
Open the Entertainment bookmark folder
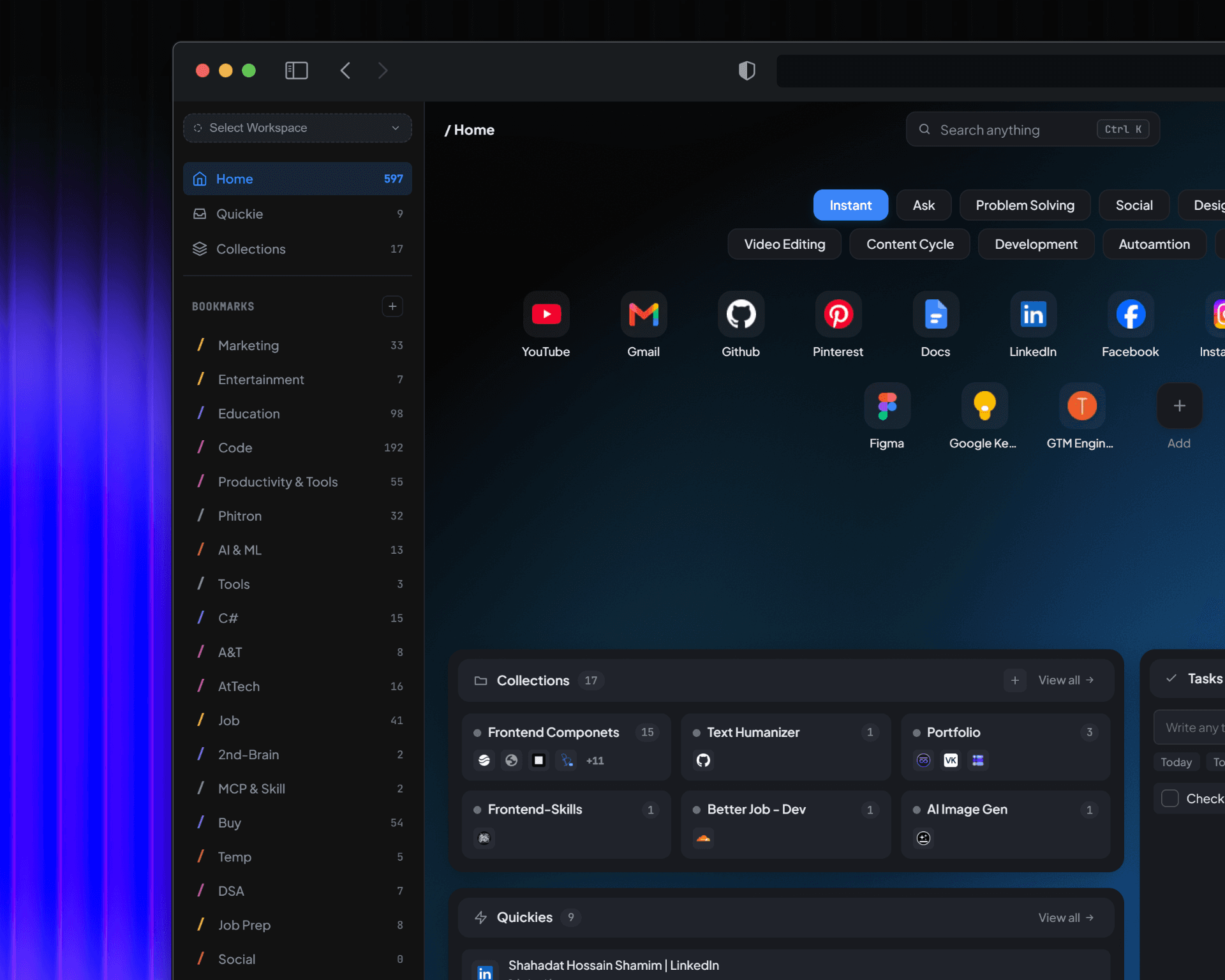pos(297,380)
